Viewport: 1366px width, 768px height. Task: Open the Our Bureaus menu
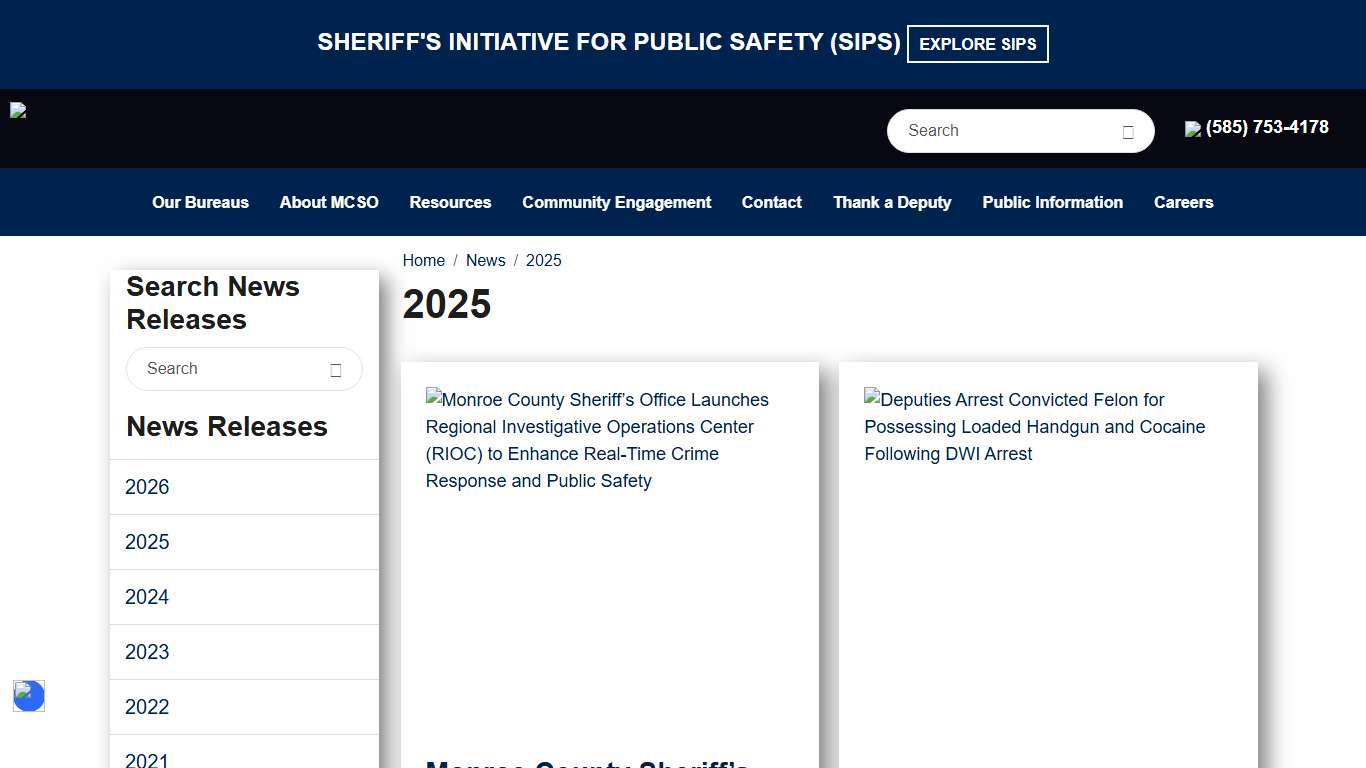coord(200,202)
